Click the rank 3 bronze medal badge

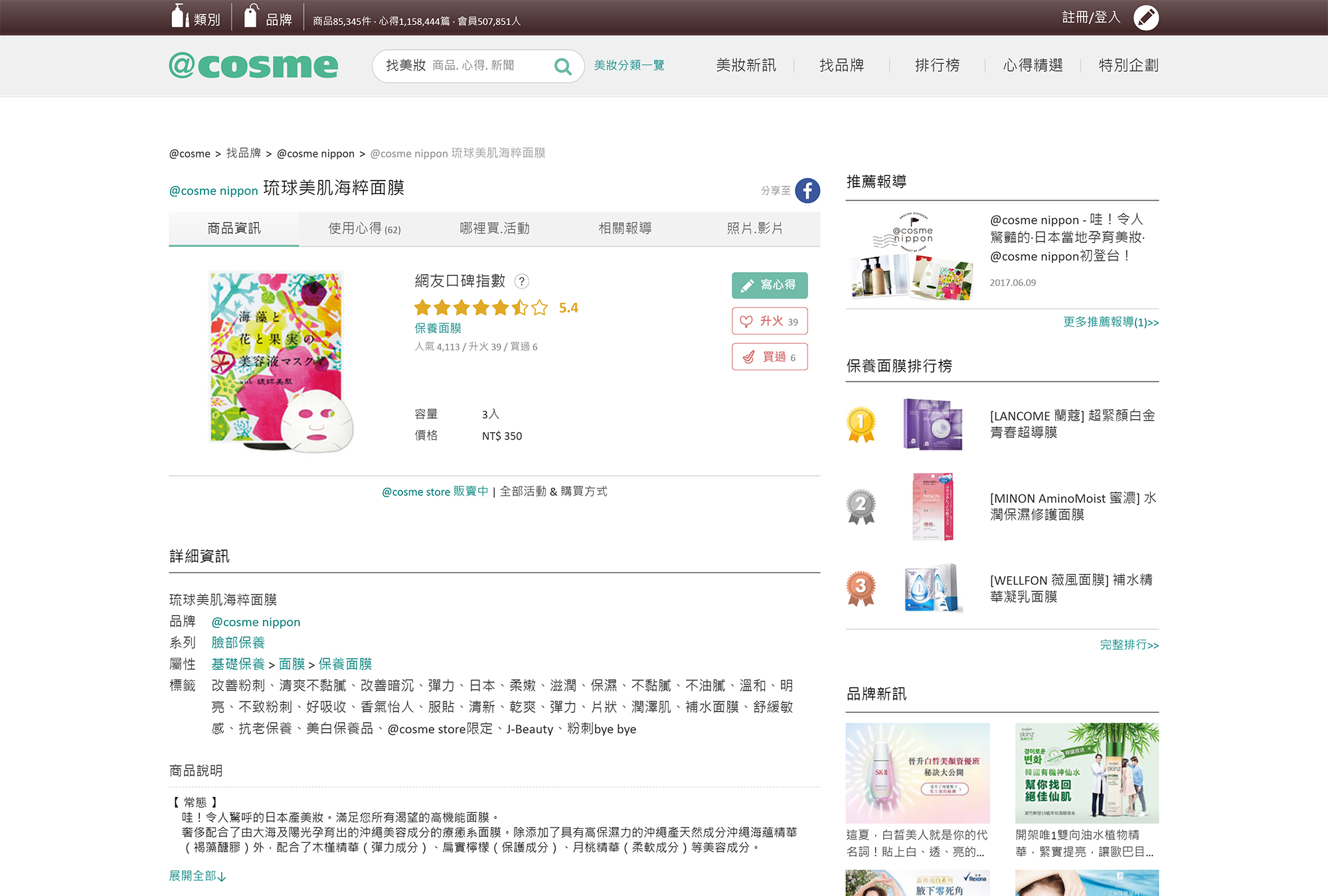click(861, 589)
